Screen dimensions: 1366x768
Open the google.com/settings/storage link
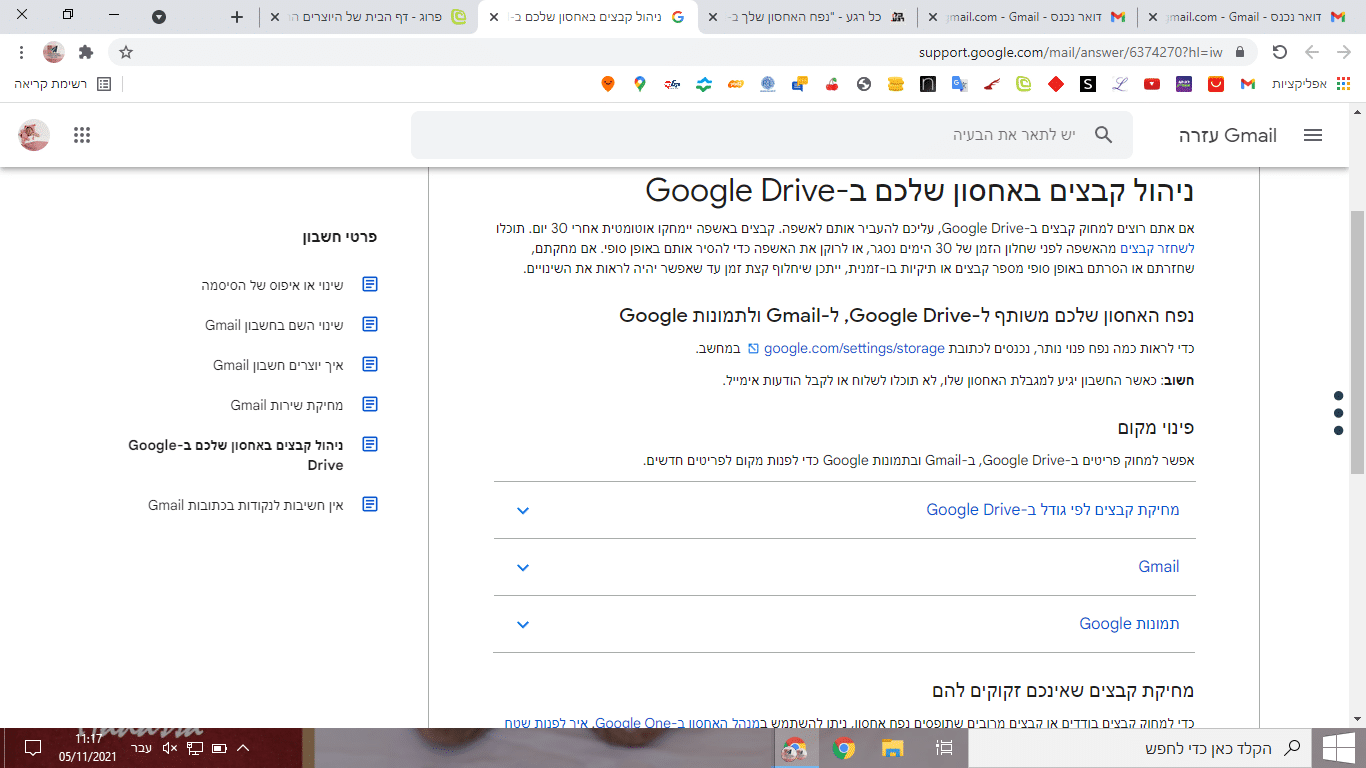(854, 348)
